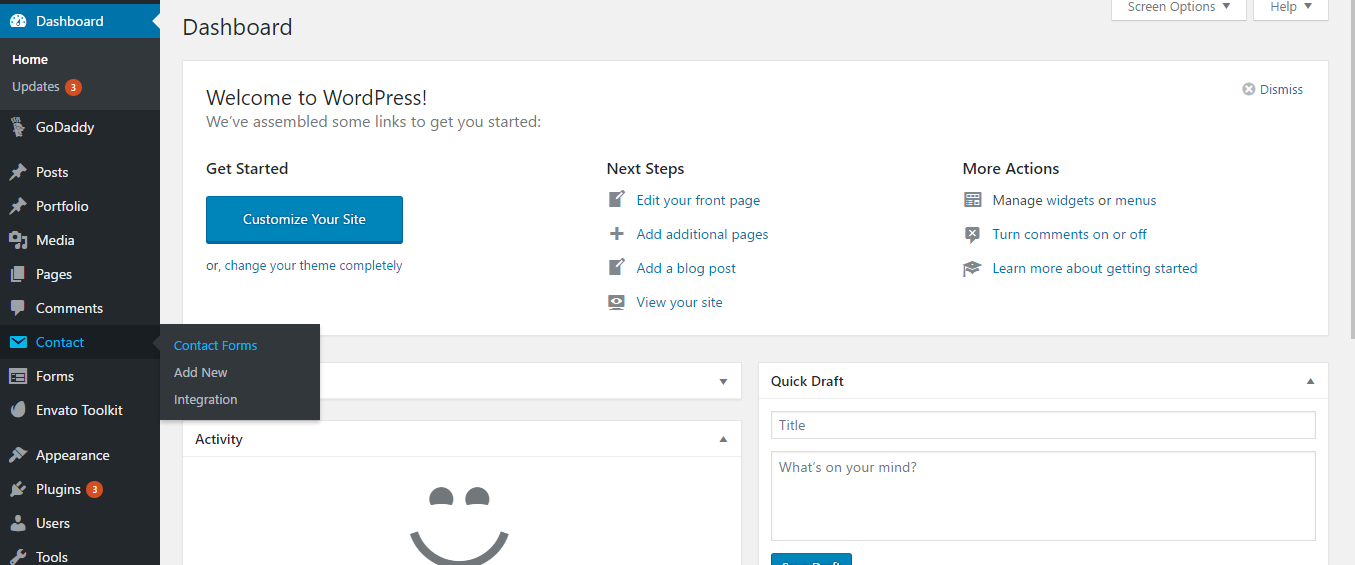1355x565 pixels.
Task: Click the Welcome to WordPress! heading
Action: pos(316,97)
